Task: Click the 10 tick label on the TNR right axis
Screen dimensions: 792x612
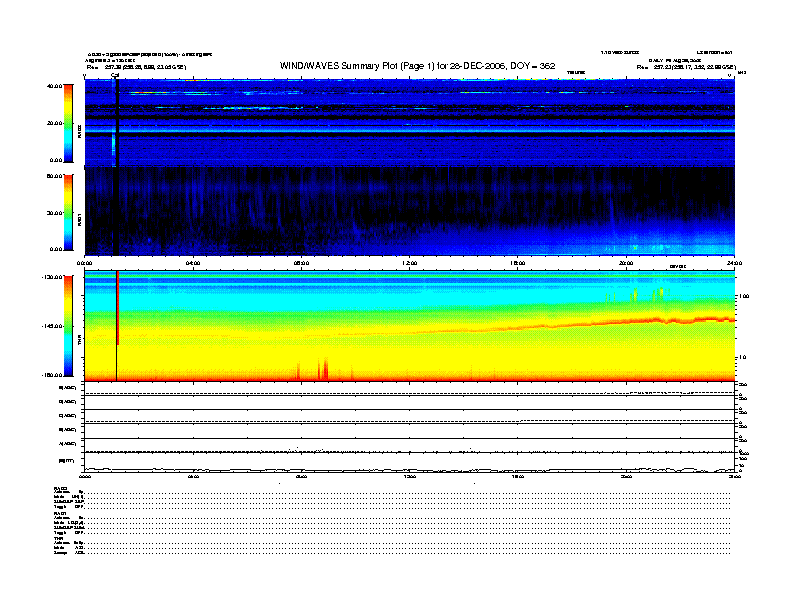Action: 742,357
